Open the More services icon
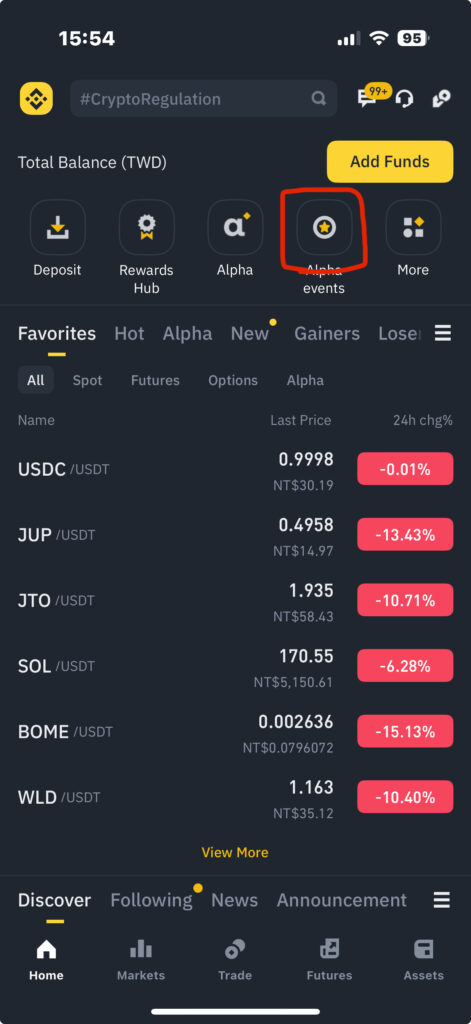The image size is (471, 1024). (x=413, y=227)
